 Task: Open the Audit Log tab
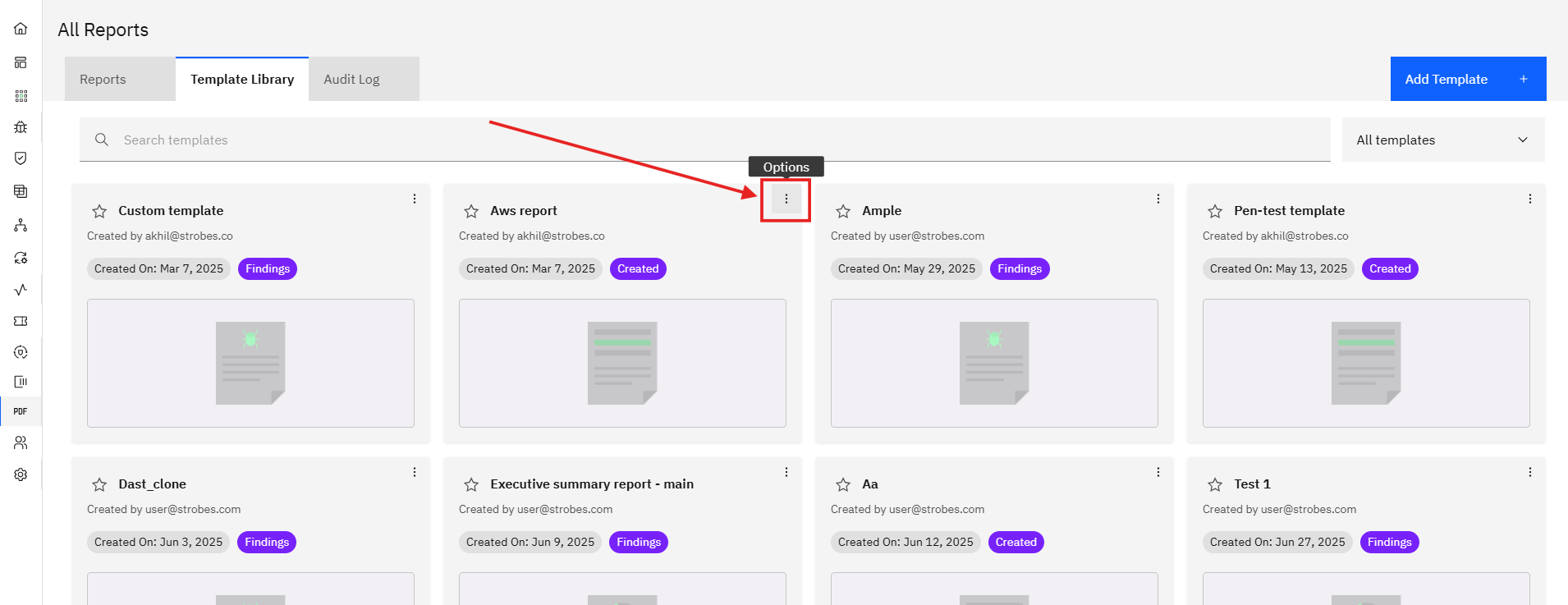[x=364, y=79]
